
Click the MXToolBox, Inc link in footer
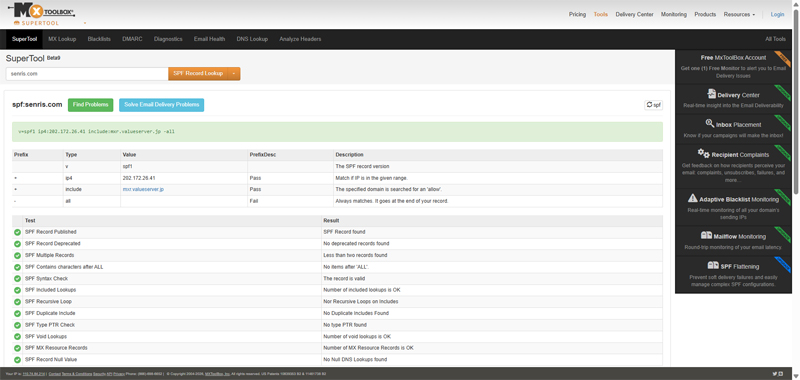[217, 374]
